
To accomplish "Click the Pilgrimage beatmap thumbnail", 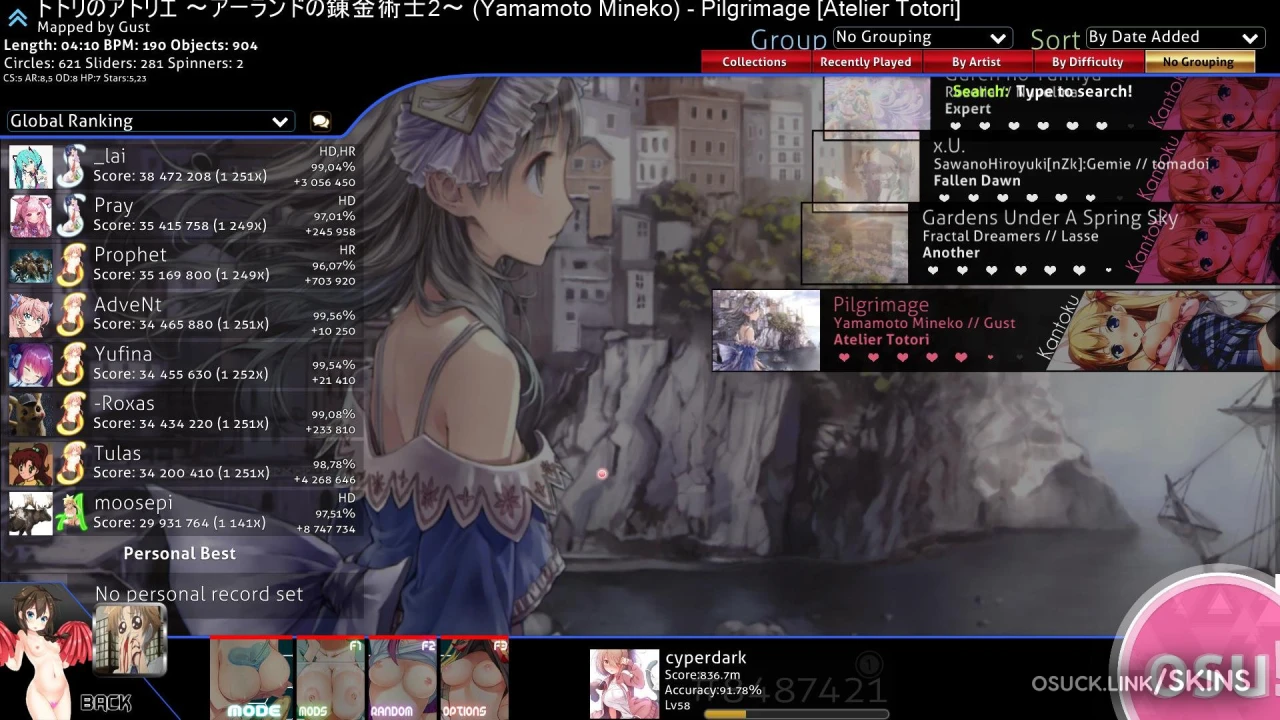I will 766,331.
